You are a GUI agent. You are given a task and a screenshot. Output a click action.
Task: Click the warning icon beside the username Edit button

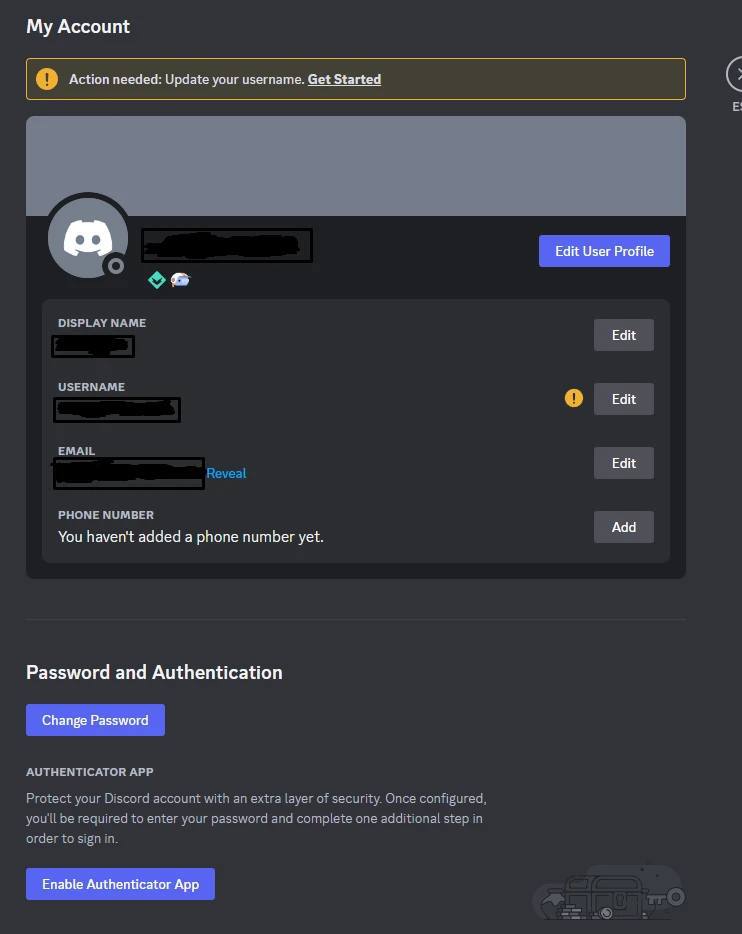click(x=573, y=399)
